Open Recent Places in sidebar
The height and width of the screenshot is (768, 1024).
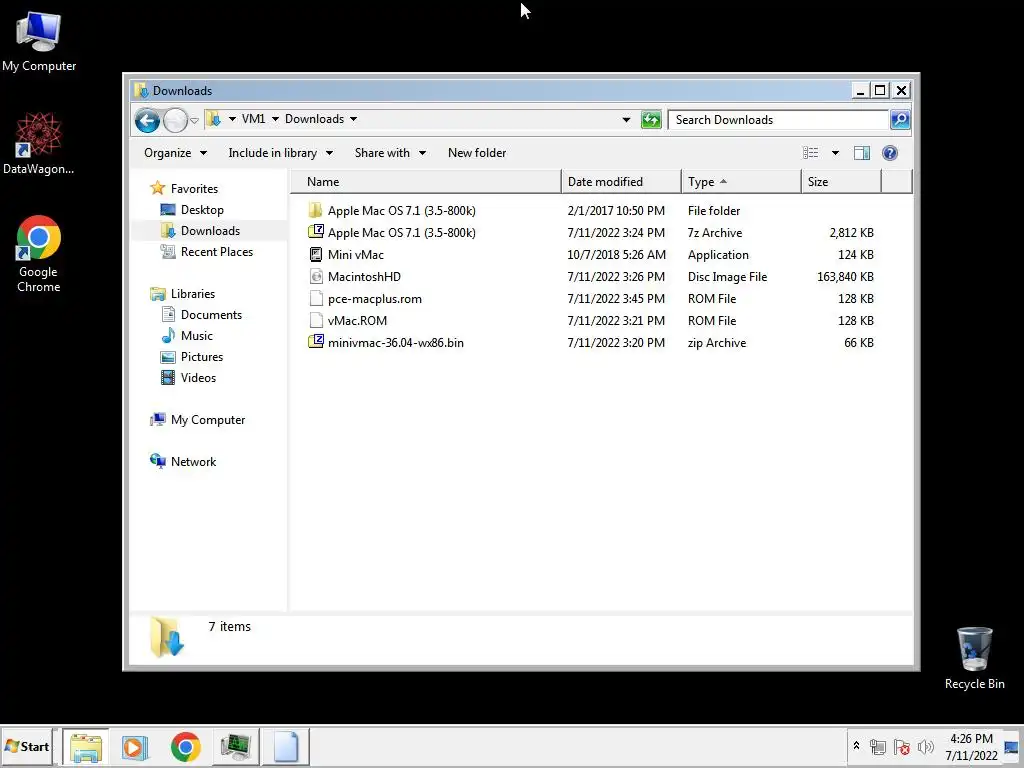point(207,251)
